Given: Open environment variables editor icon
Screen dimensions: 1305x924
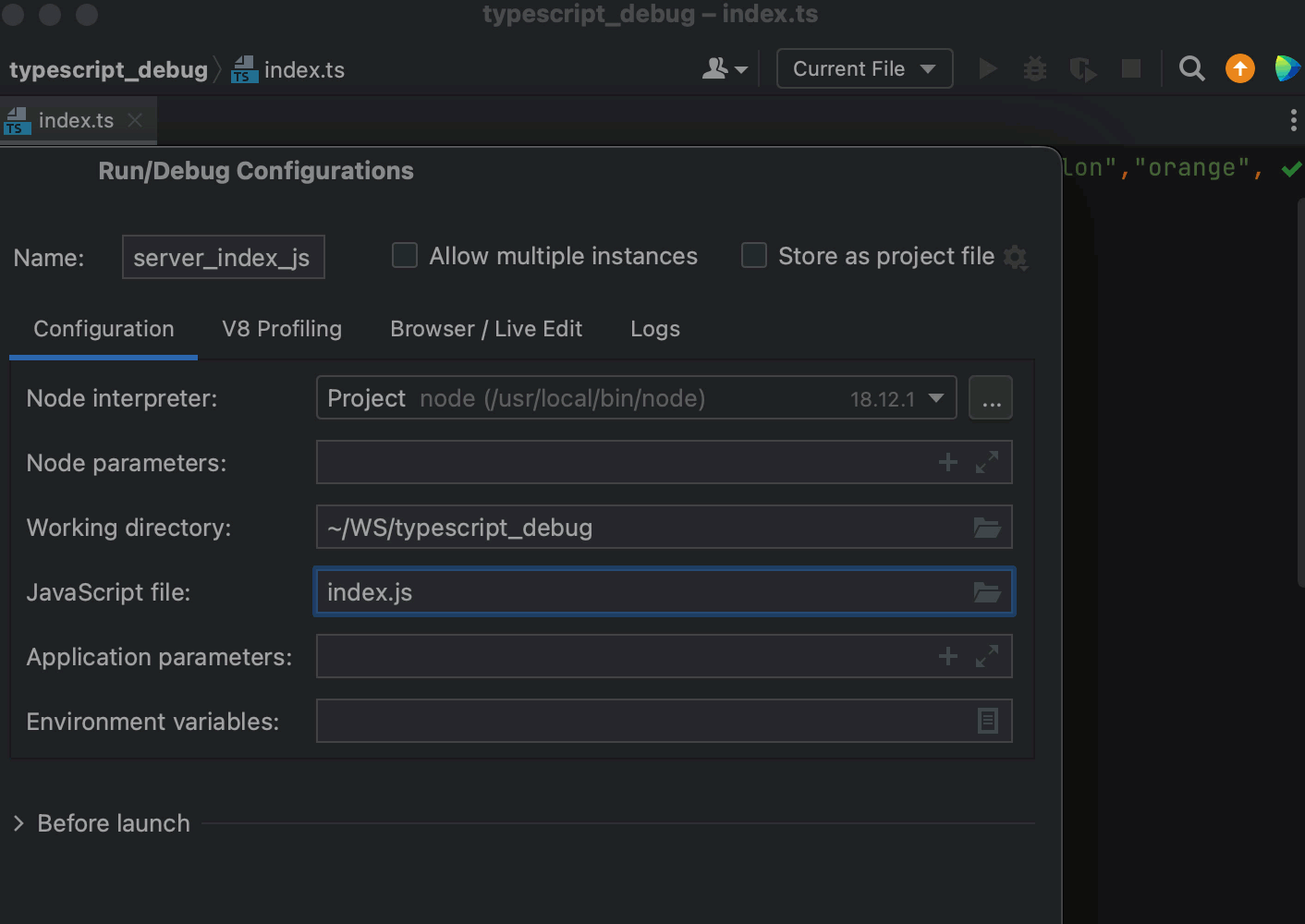Looking at the screenshot, I should 987,722.
